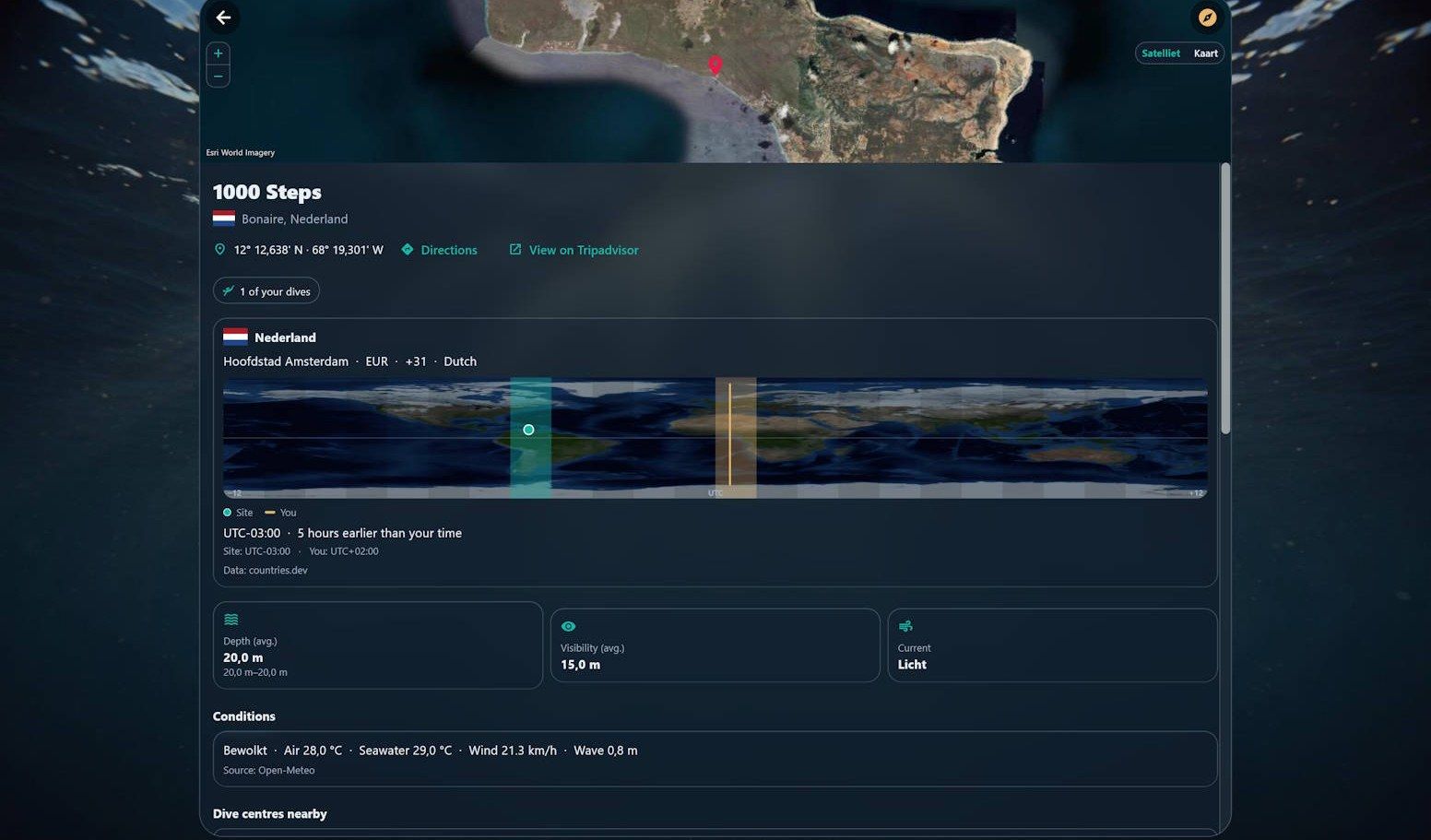Image resolution: width=1431 pixels, height=840 pixels.
Task: Click the Netherlands flag beside Bonaire
Action: 224,219
